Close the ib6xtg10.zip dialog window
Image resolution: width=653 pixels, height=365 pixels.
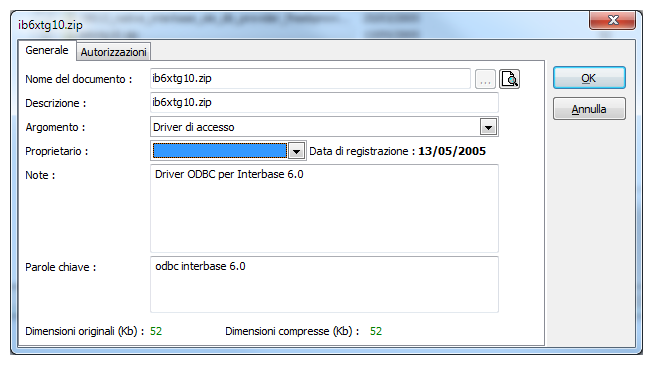click(x=612, y=20)
